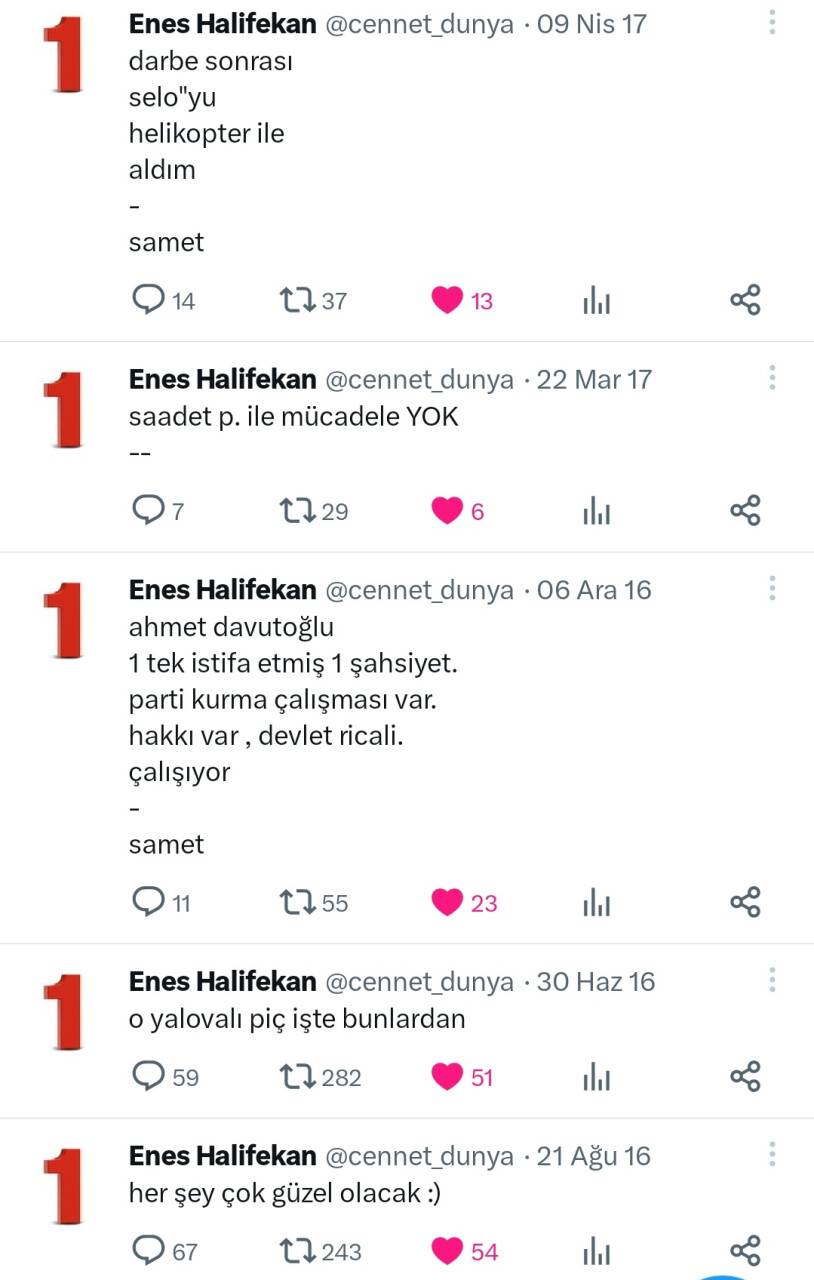View analytics of the 09 Nis 17 tweet
The height and width of the screenshot is (1280, 814).
tap(596, 300)
